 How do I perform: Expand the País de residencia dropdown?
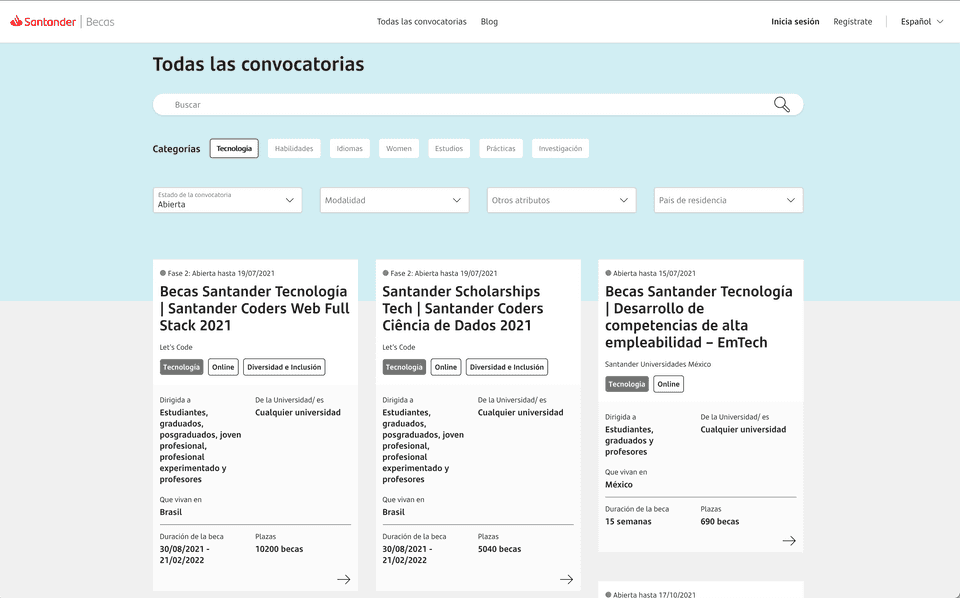click(x=728, y=200)
